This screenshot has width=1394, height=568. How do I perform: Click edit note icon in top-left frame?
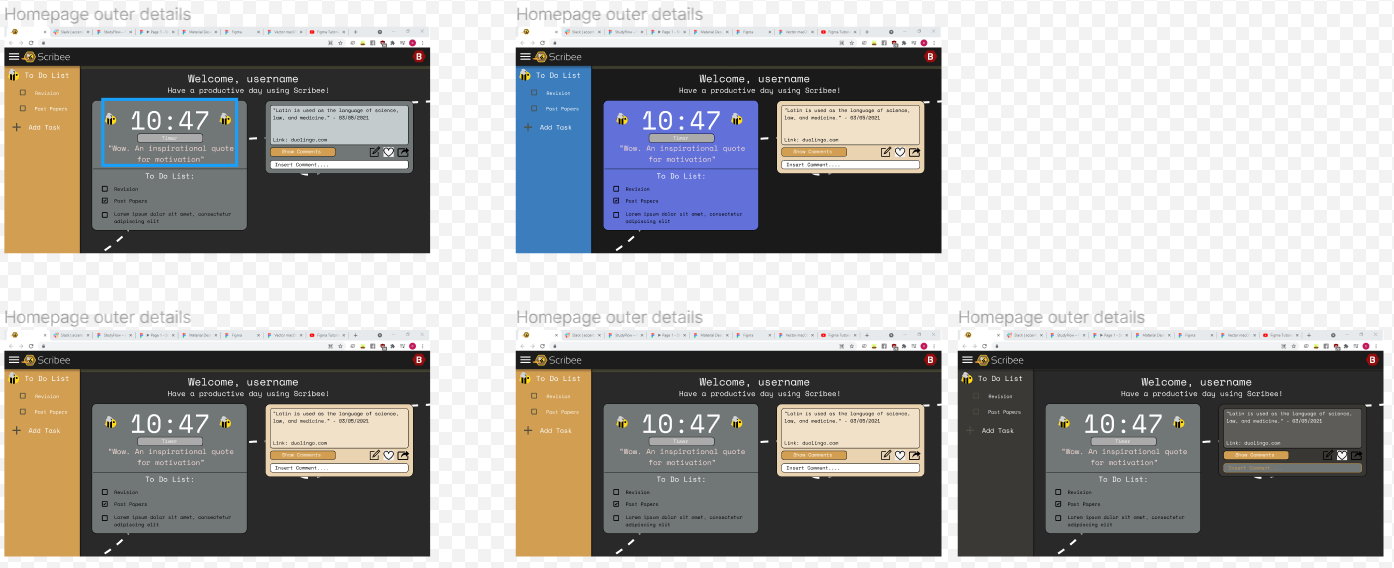point(375,152)
